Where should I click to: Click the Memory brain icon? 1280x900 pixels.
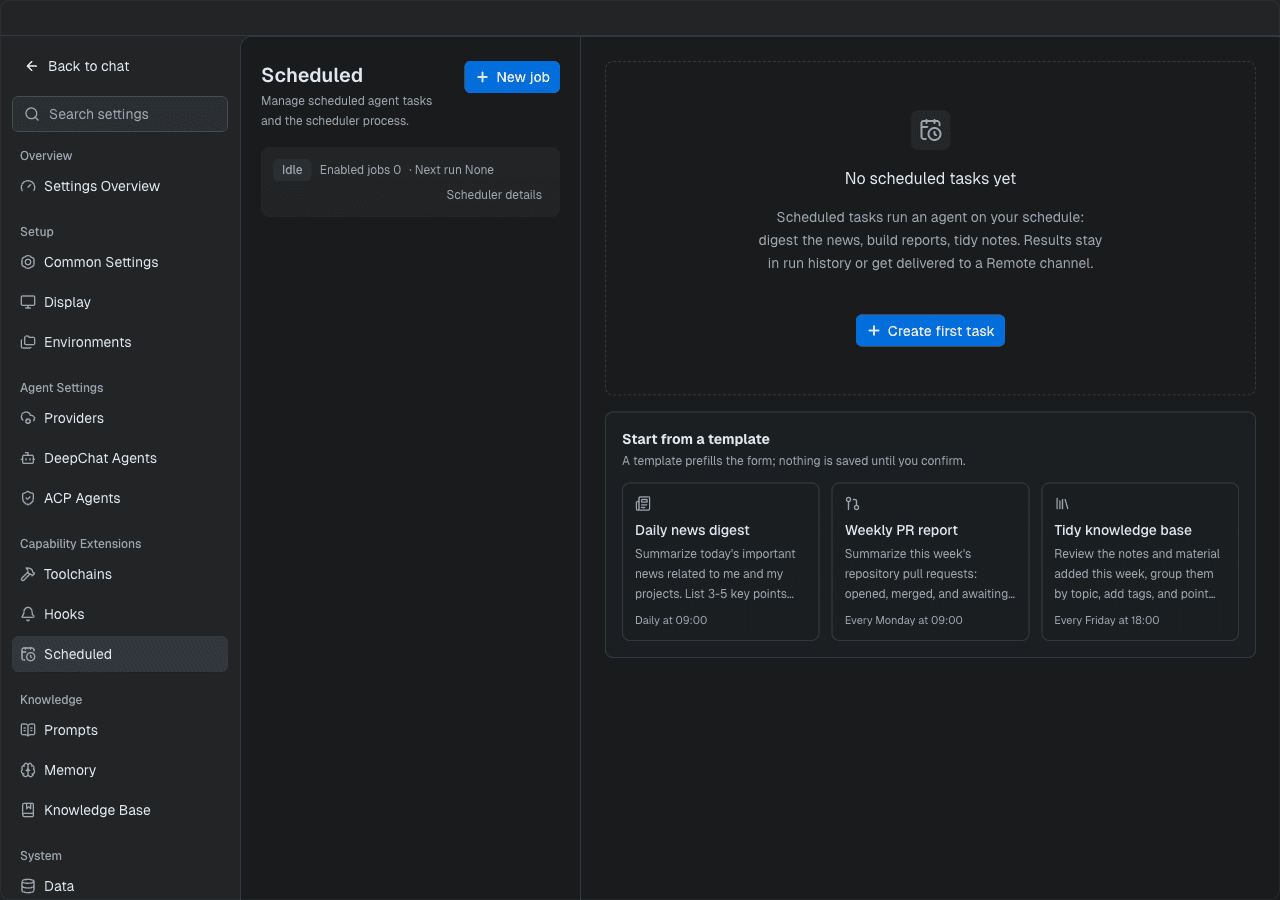click(x=28, y=770)
